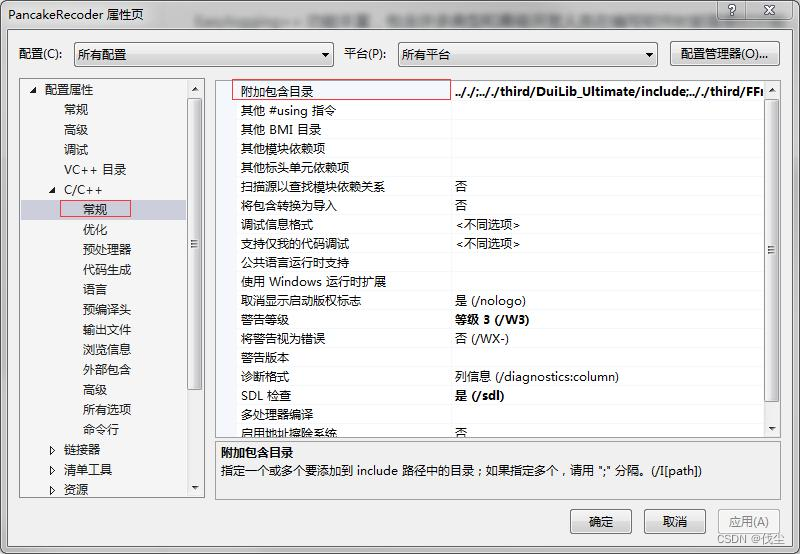Select 所有选项 under C/C++
Screen dimensions: 800x554
(107, 410)
